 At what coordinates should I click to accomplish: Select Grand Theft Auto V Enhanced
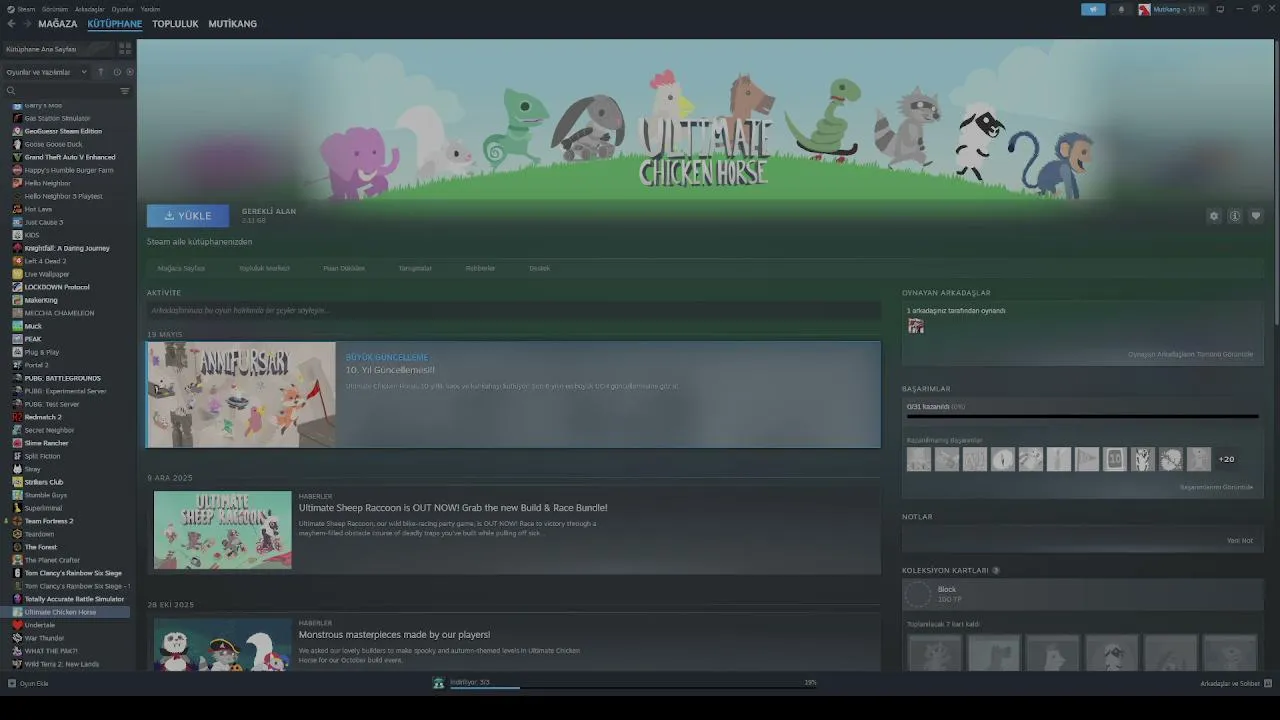pos(70,157)
